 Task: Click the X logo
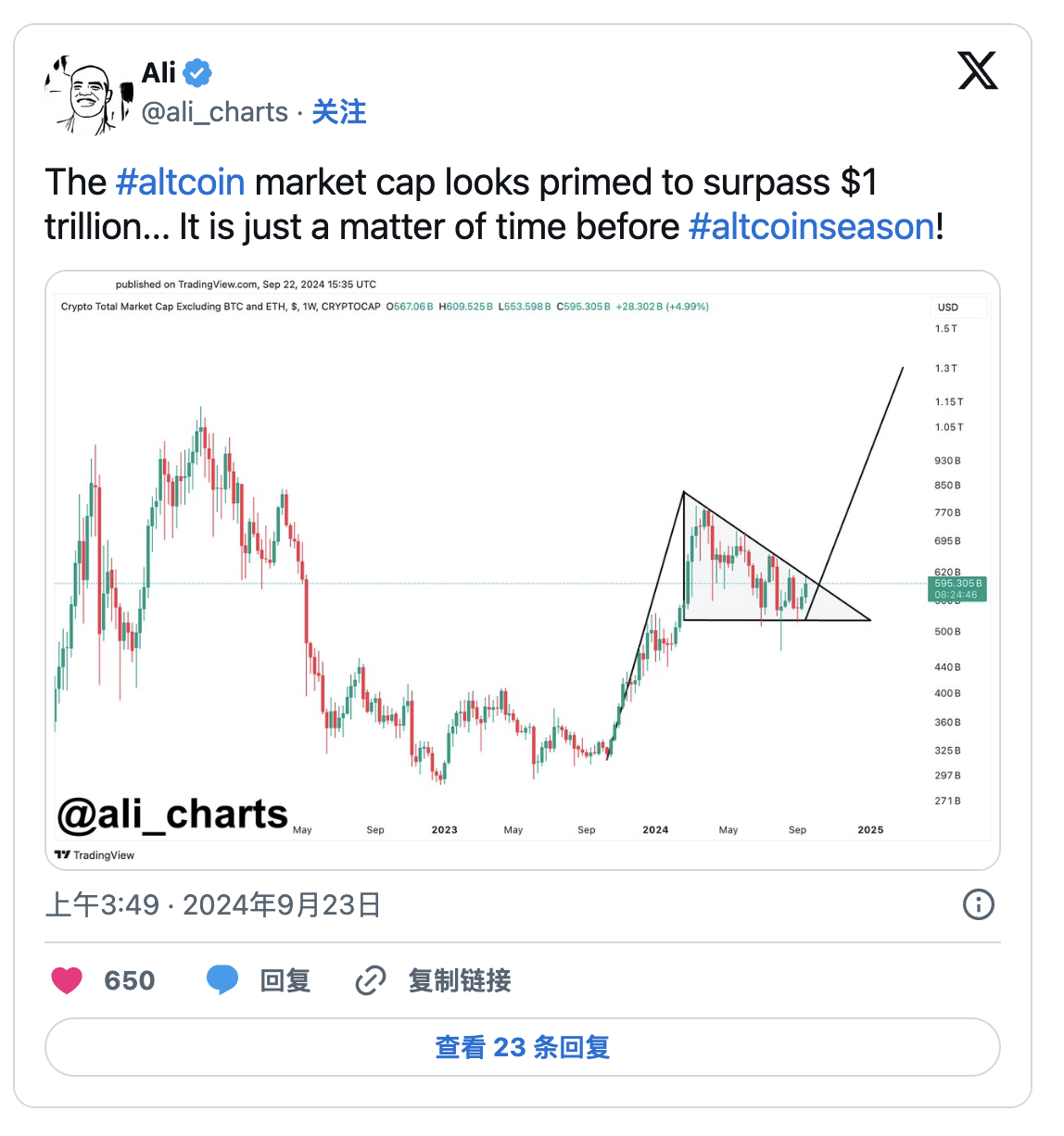click(977, 71)
